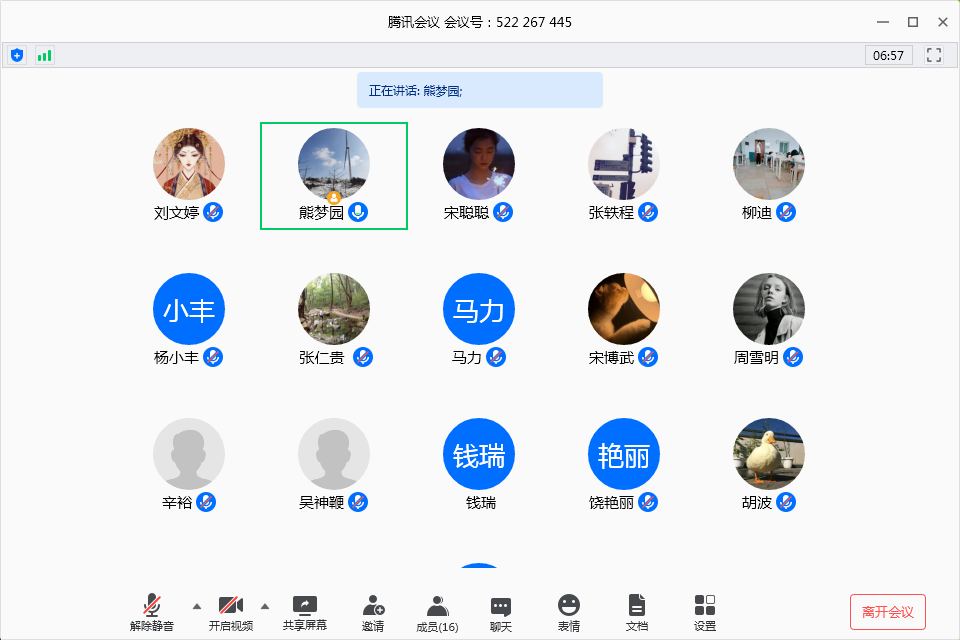The width and height of the screenshot is (960, 640).
Task: Expand audio options arrow beside 解除静音
Action: tap(196, 605)
